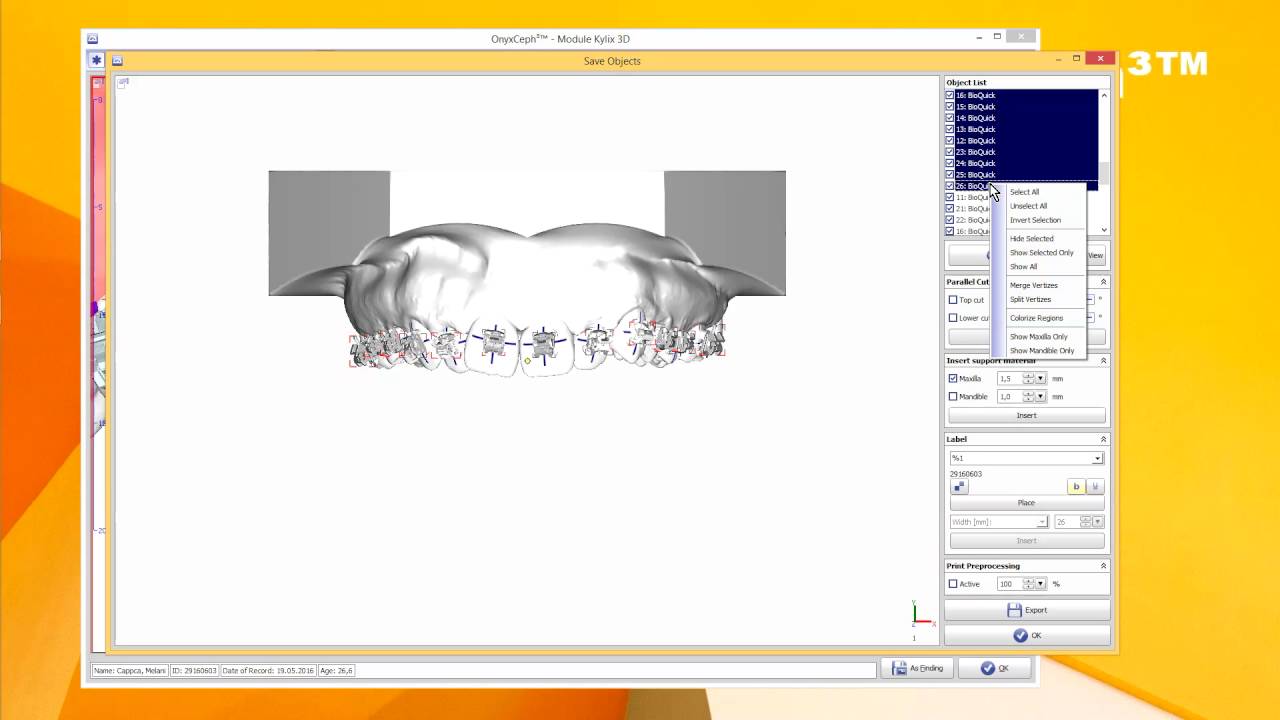This screenshot has height=720, width=1280.
Task: Choose Hide Selected in context menu
Action: (1031, 239)
